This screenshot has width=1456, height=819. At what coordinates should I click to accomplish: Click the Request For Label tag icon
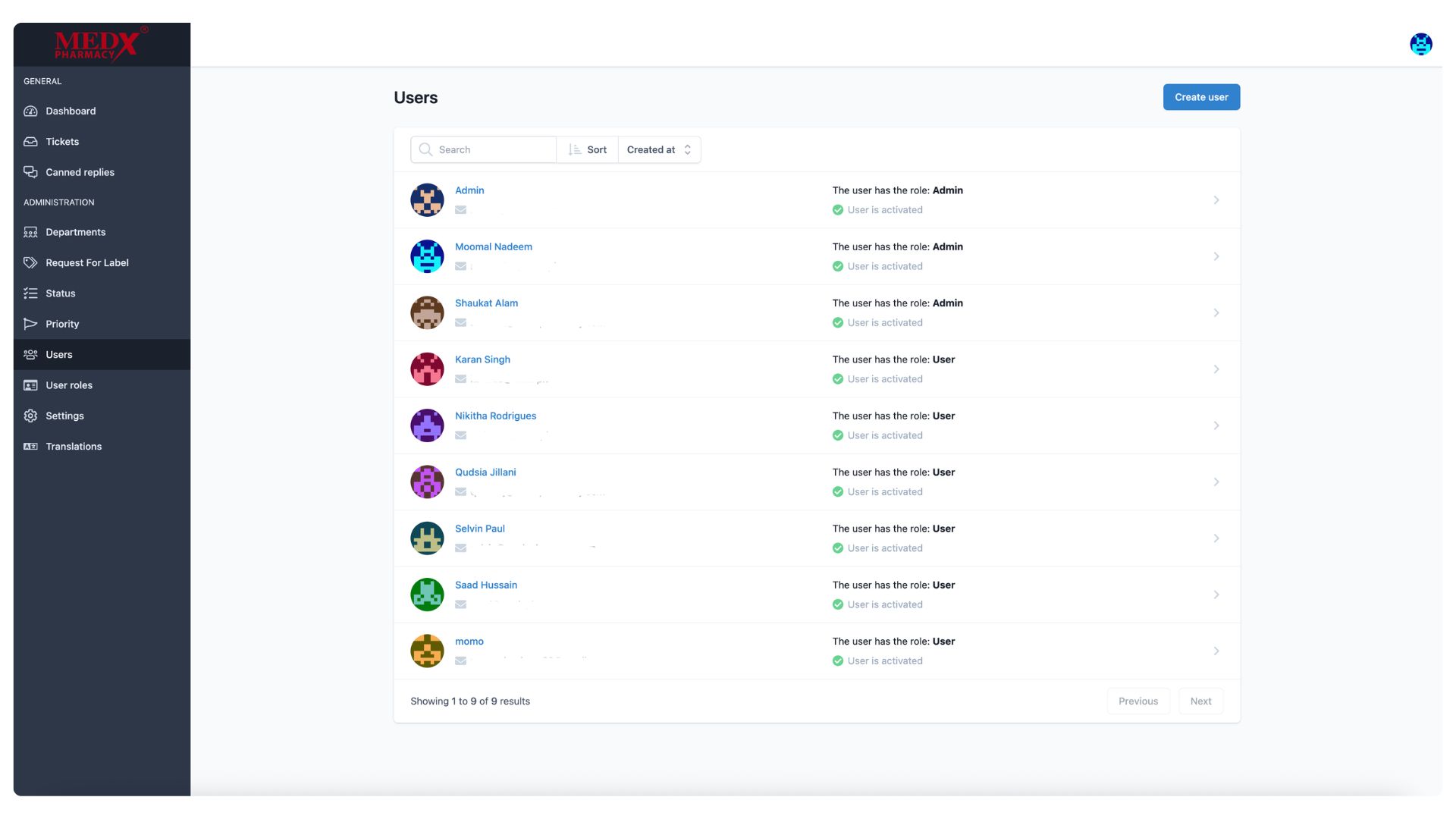click(30, 262)
